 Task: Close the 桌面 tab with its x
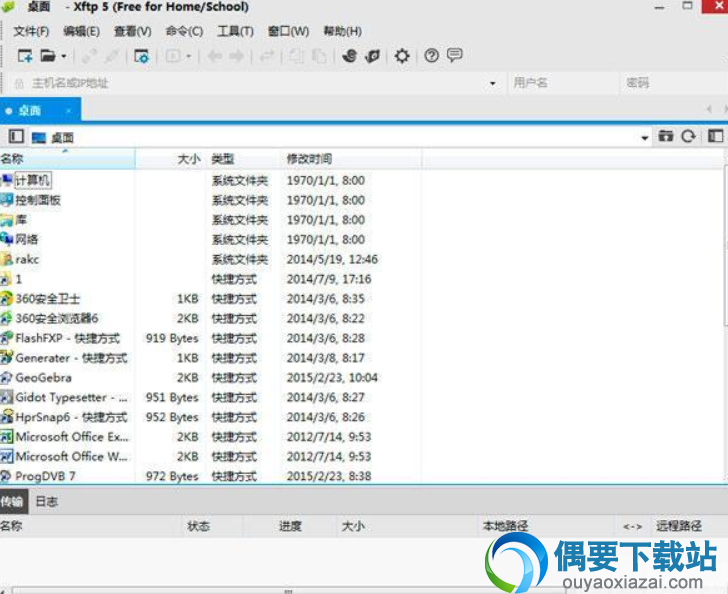click(x=69, y=111)
